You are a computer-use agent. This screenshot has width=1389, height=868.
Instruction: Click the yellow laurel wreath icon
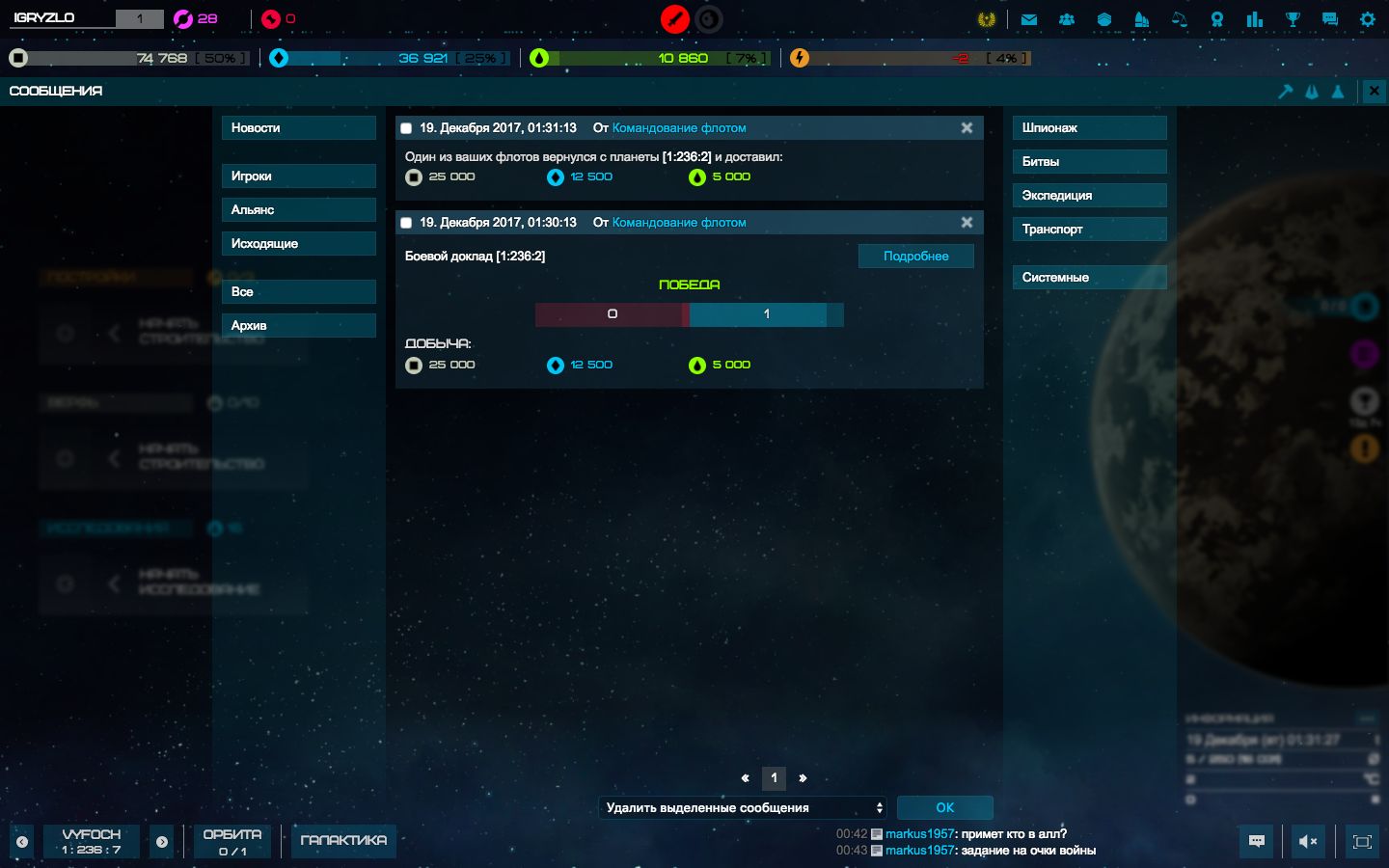coord(987,19)
